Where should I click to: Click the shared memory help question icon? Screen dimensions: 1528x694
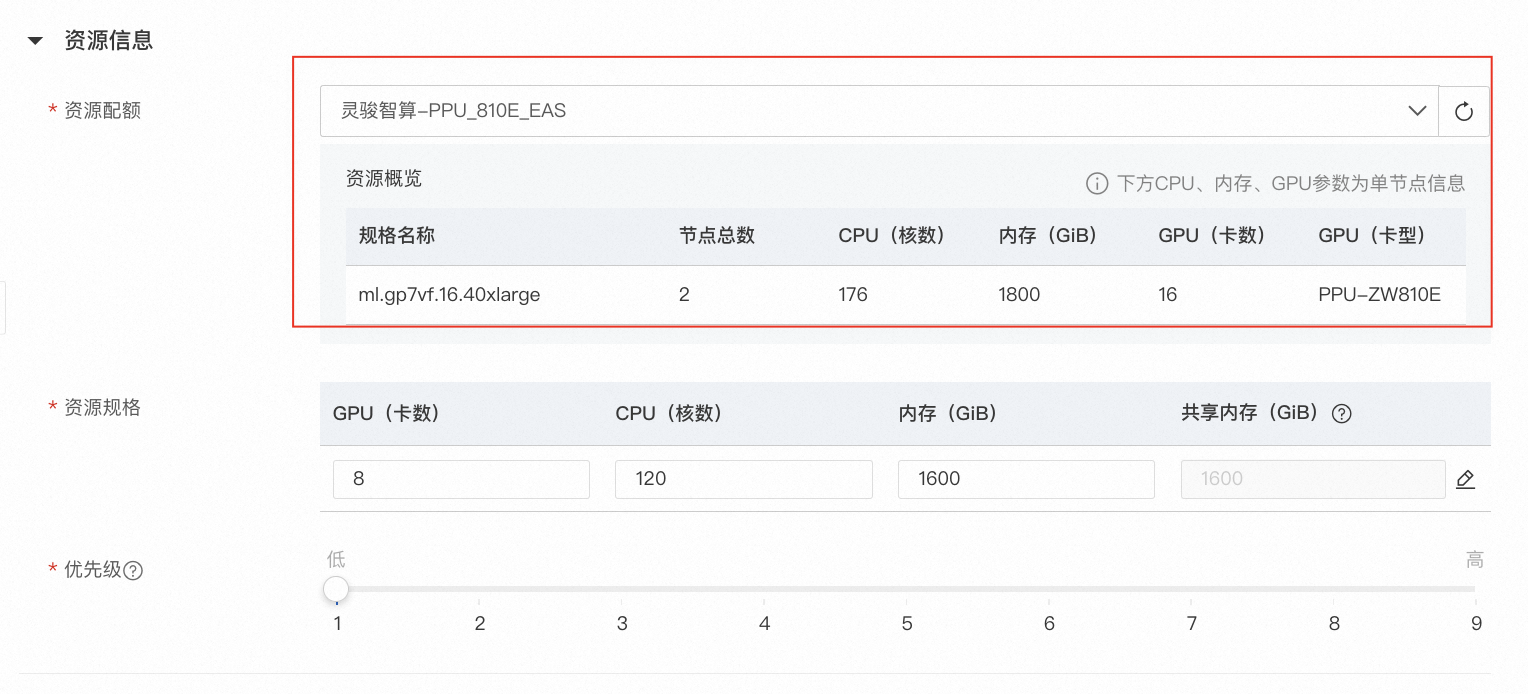pos(1342,414)
